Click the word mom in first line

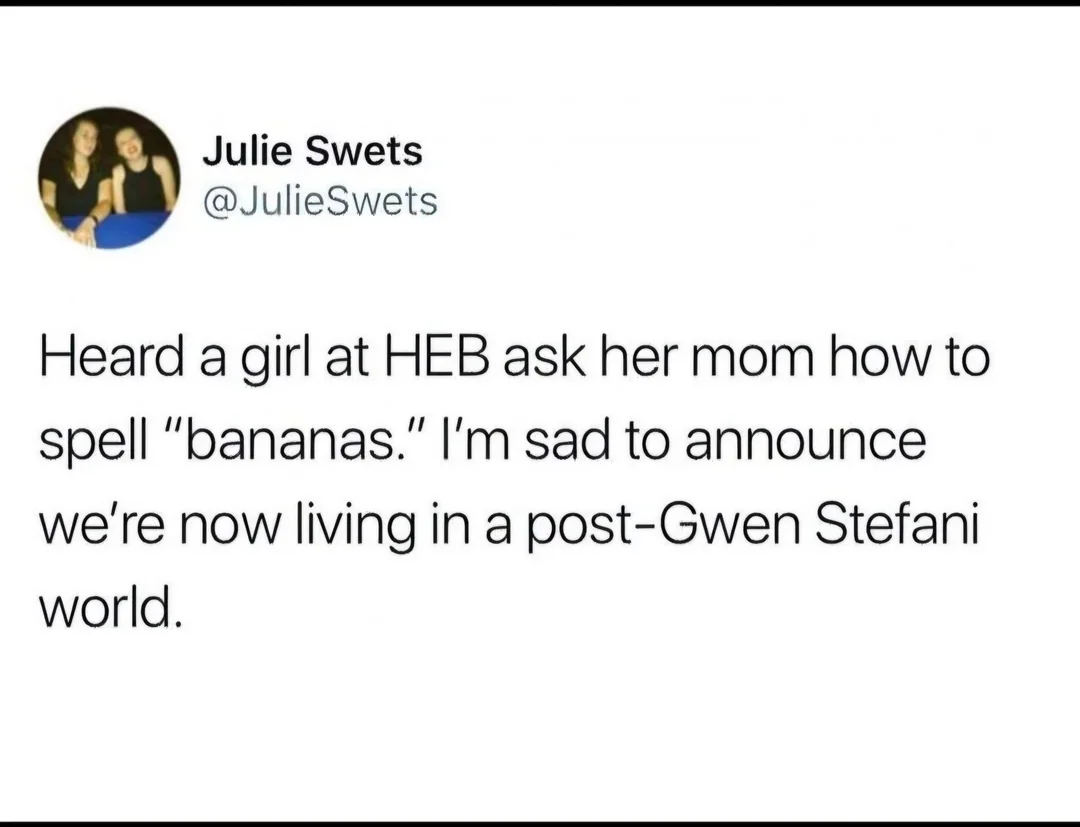(x=754, y=359)
